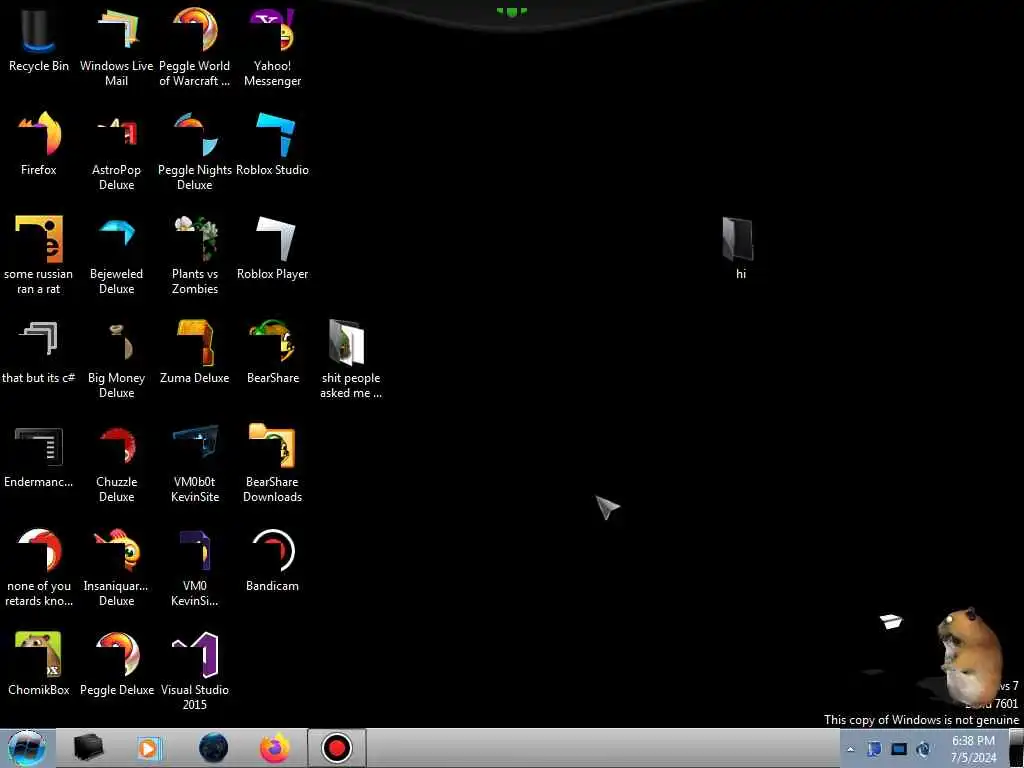Click the Plants vs Zombies icon
1024x768 pixels.
point(195,255)
